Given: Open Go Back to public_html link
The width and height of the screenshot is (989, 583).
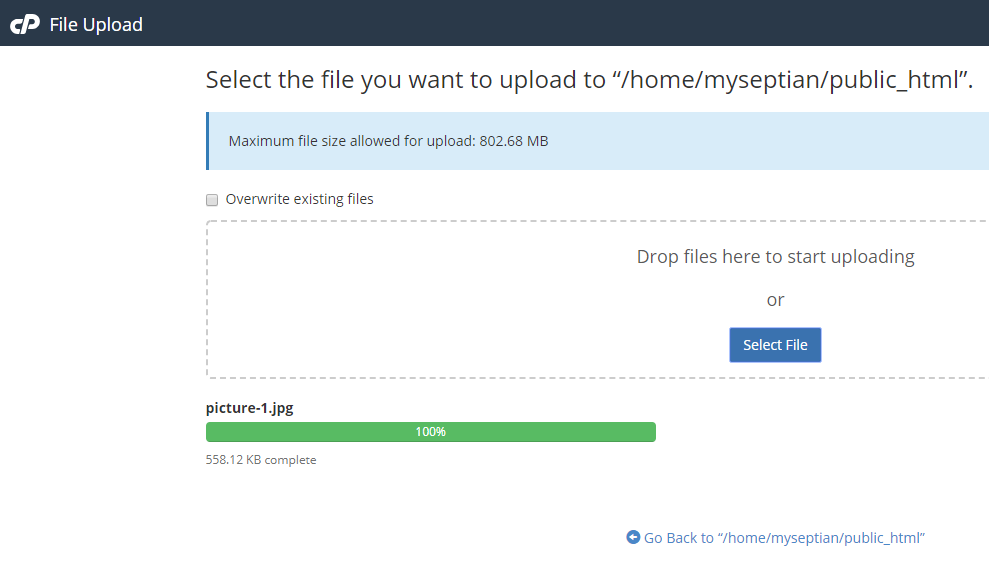Looking at the screenshot, I should [x=784, y=538].
